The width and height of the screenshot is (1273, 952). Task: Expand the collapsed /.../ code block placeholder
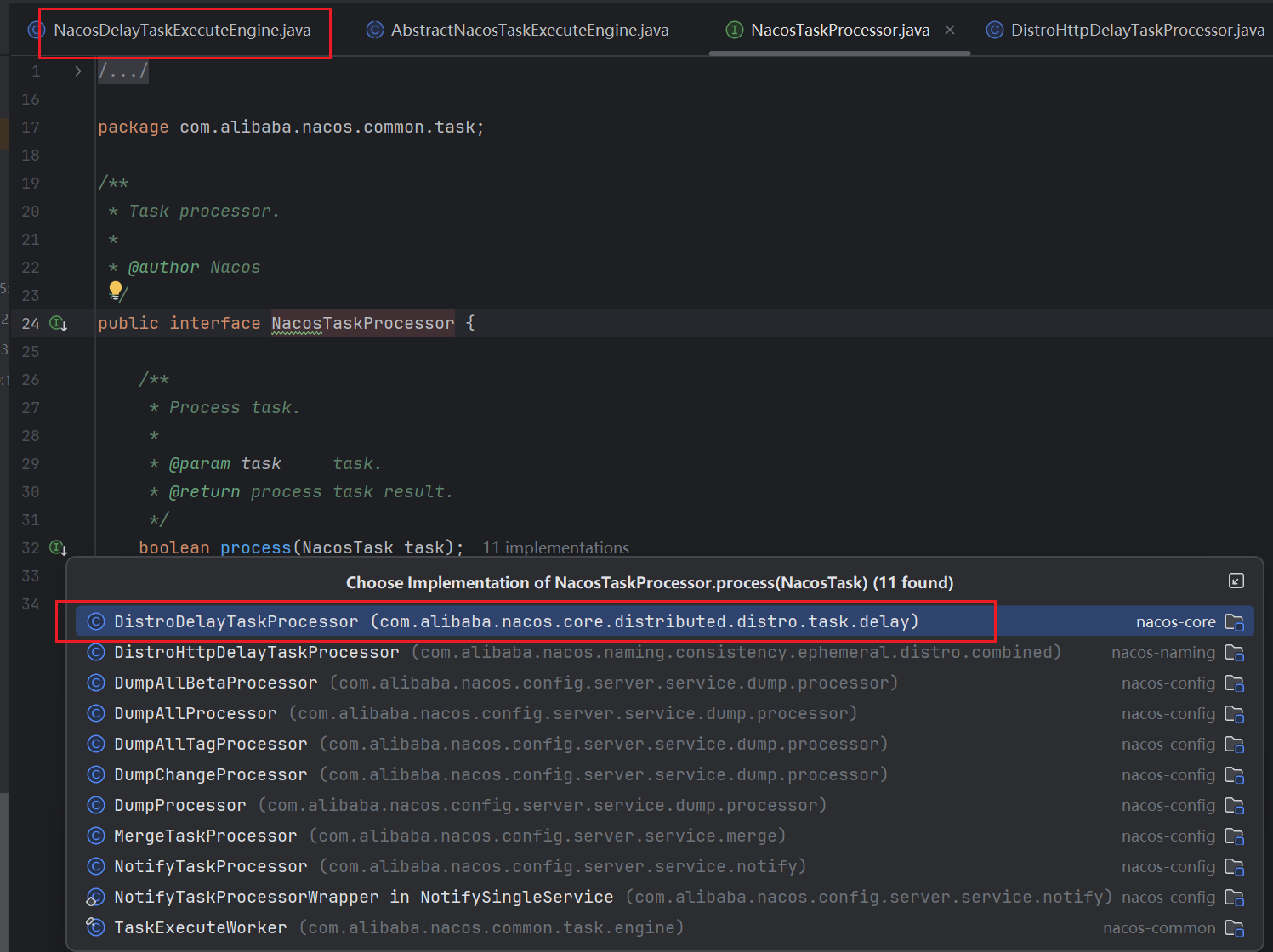[x=123, y=71]
